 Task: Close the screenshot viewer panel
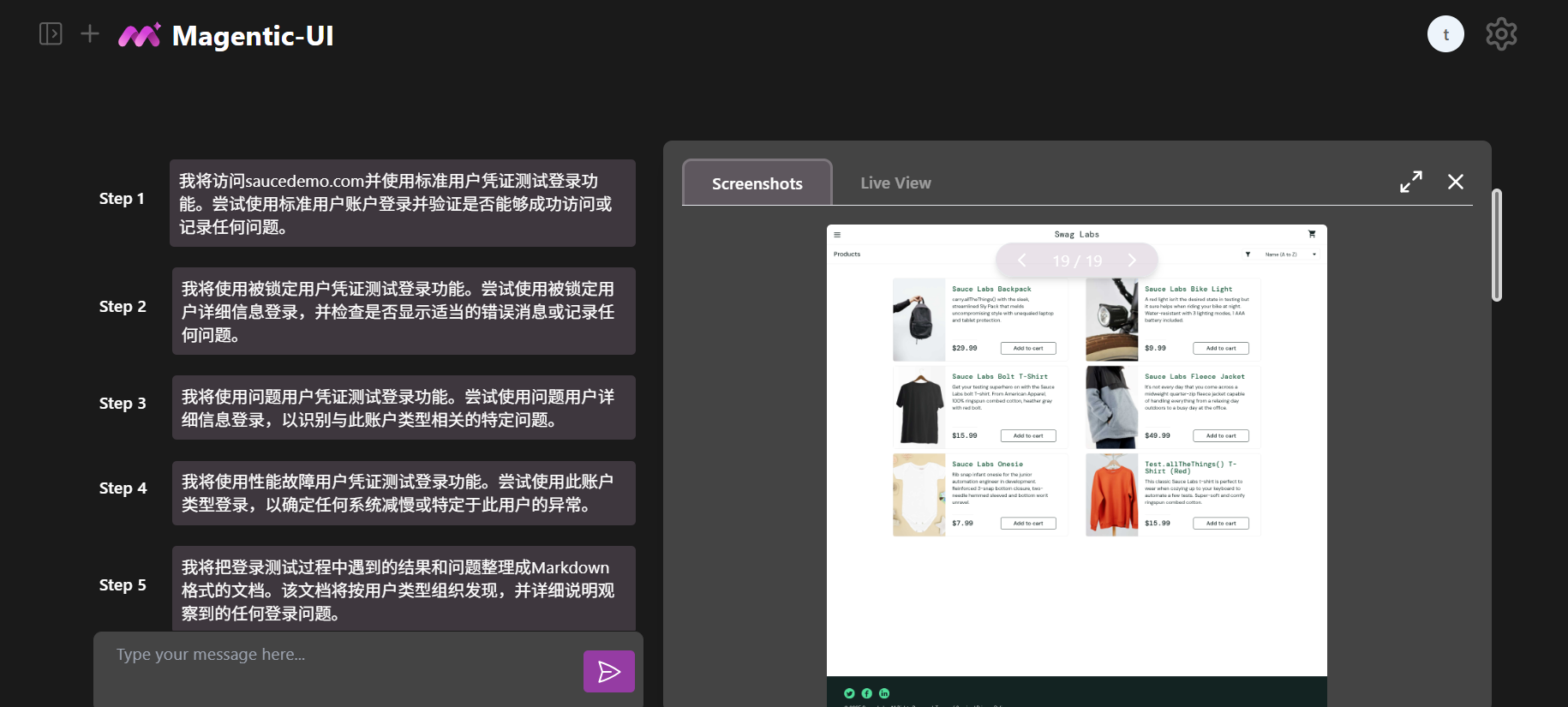1456,182
